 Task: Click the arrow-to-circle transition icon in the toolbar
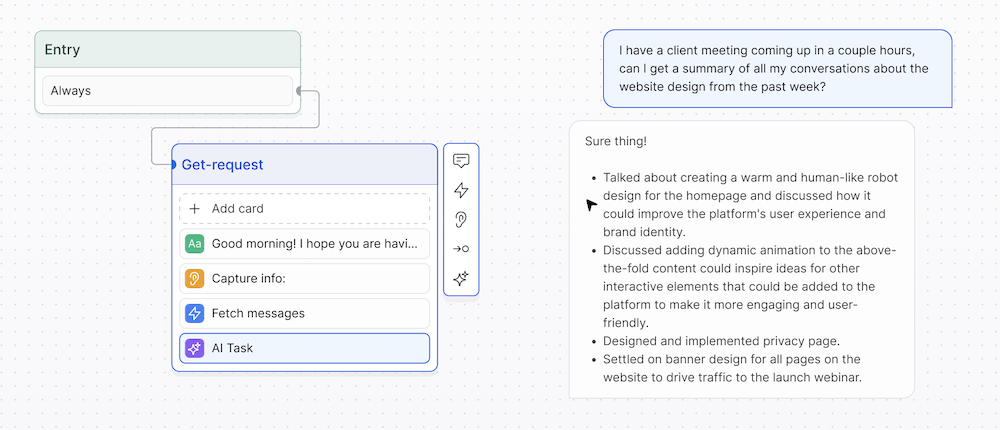point(461,249)
